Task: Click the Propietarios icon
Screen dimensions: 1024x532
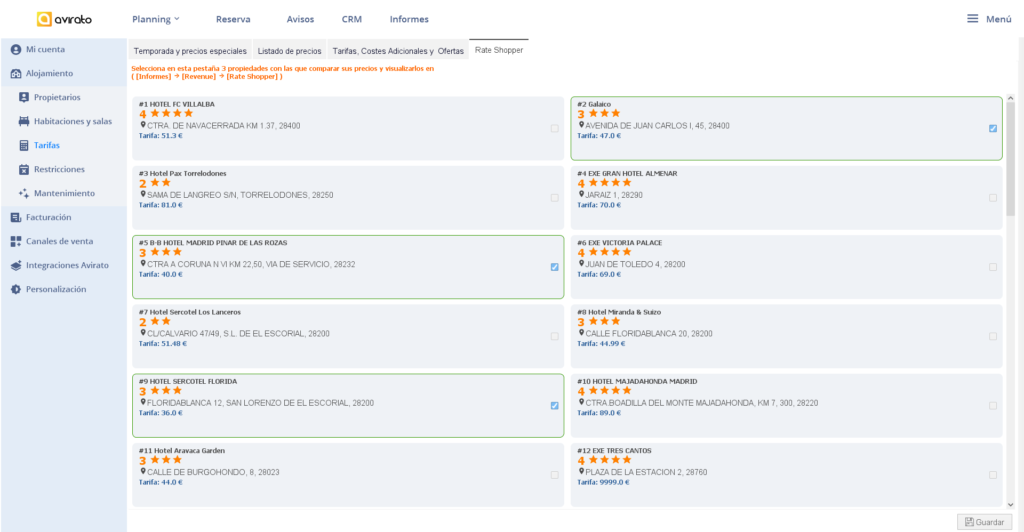Action: coord(24,97)
